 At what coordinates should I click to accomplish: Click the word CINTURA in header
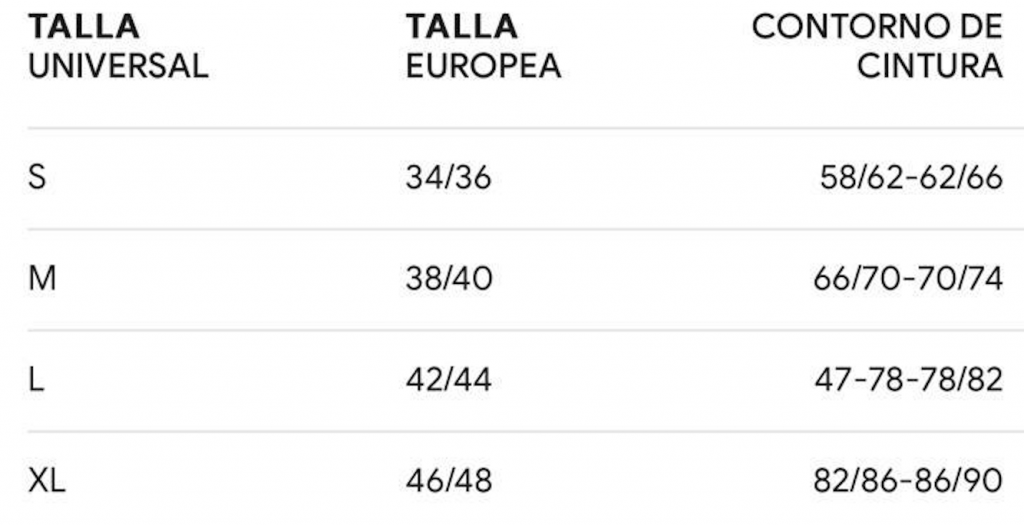pos(930,66)
